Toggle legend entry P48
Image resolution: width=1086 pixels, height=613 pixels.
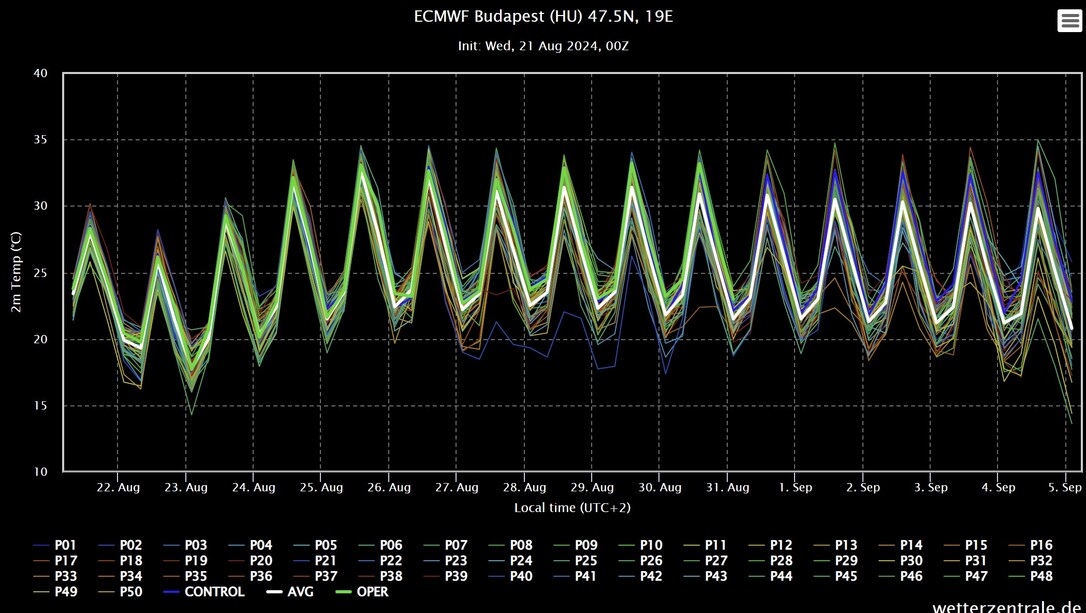click(1040, 576)
